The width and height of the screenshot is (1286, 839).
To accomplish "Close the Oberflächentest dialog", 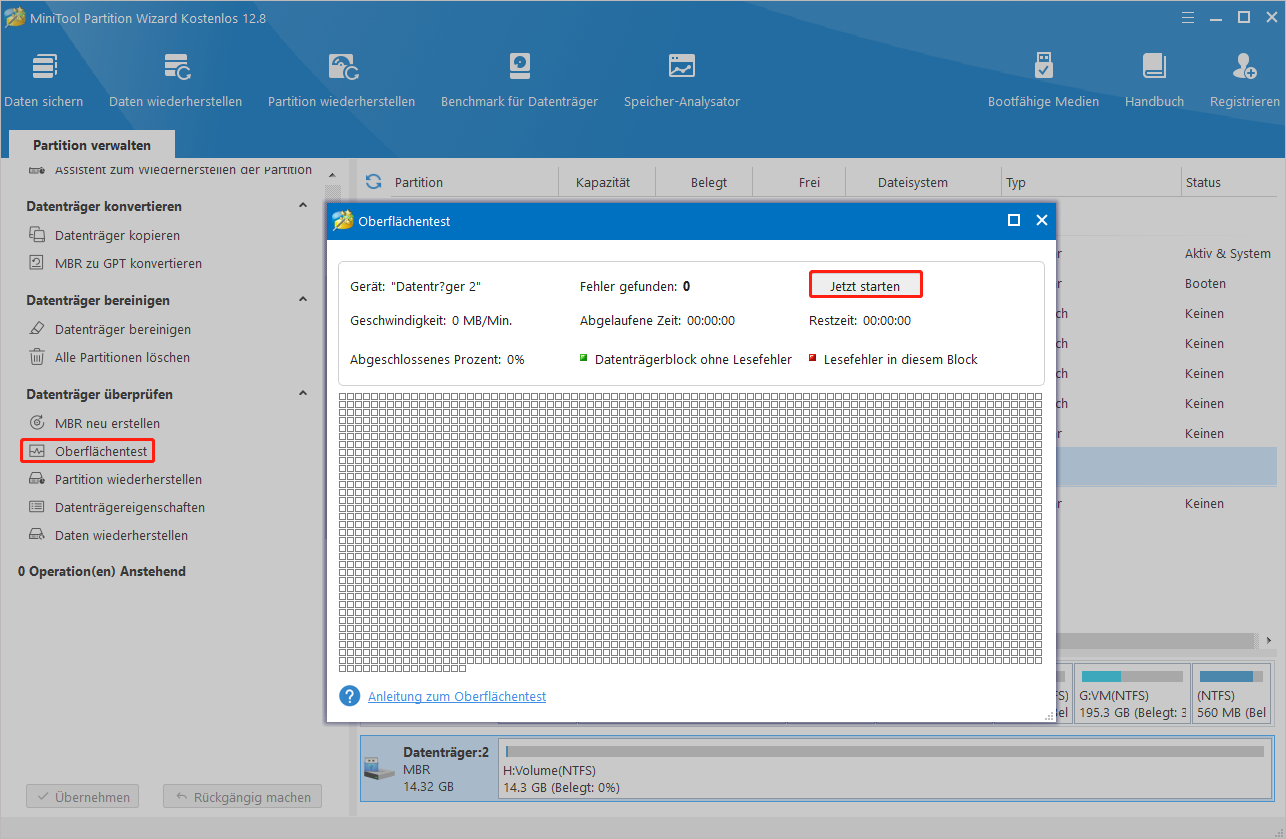I will pos(1041,220).
